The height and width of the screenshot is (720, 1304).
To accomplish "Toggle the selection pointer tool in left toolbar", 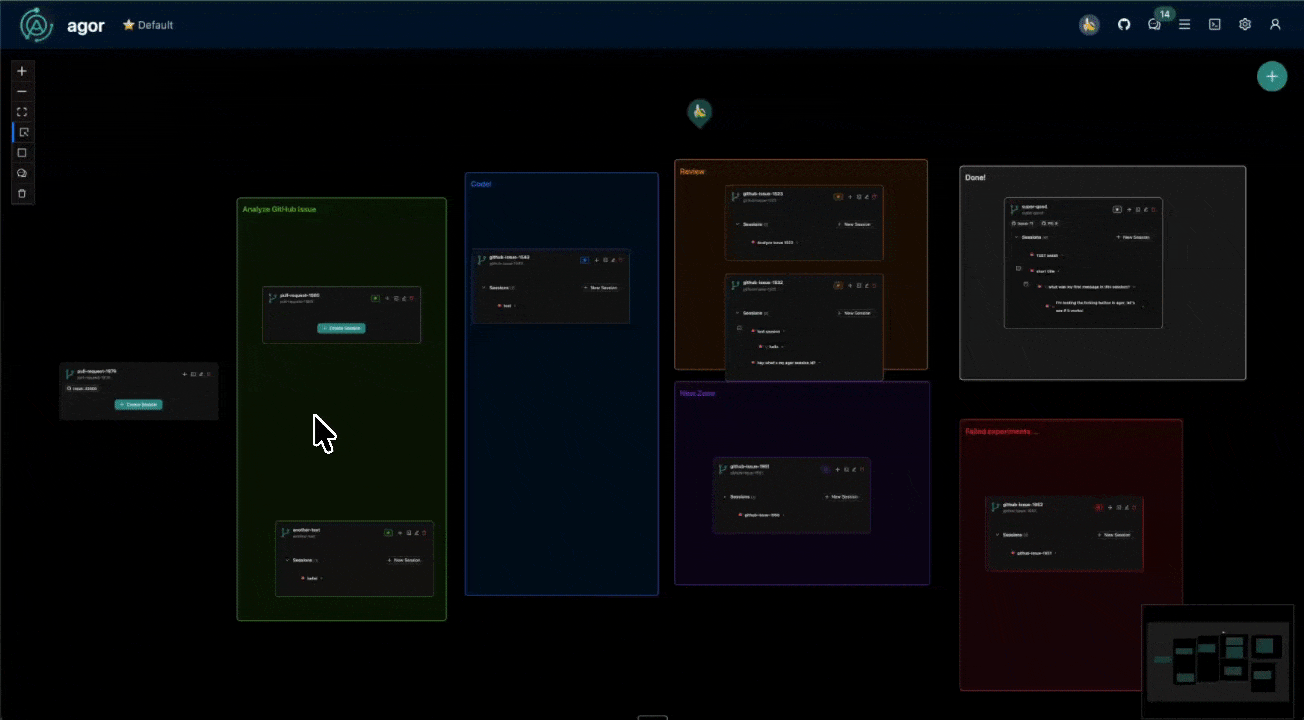I will click(x=22, y=132).
